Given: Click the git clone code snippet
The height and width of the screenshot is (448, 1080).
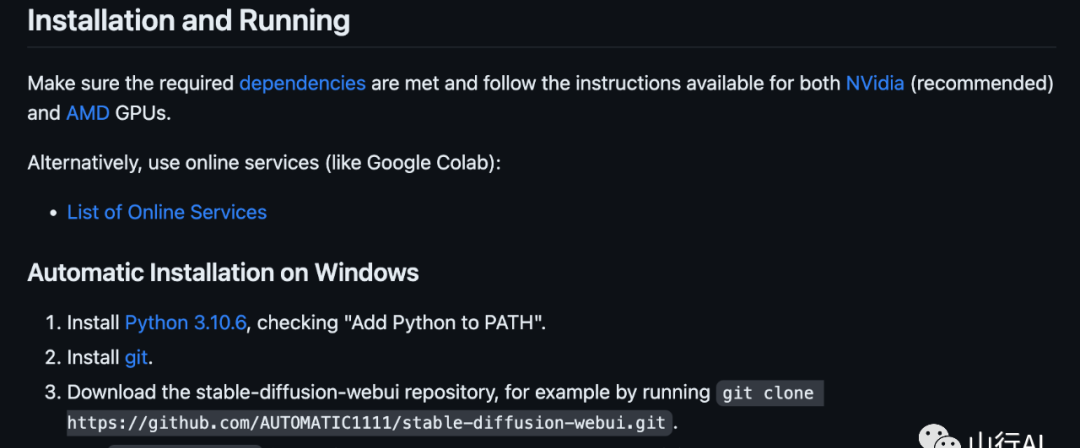Looking at the screenshot, I should [770, 394].
